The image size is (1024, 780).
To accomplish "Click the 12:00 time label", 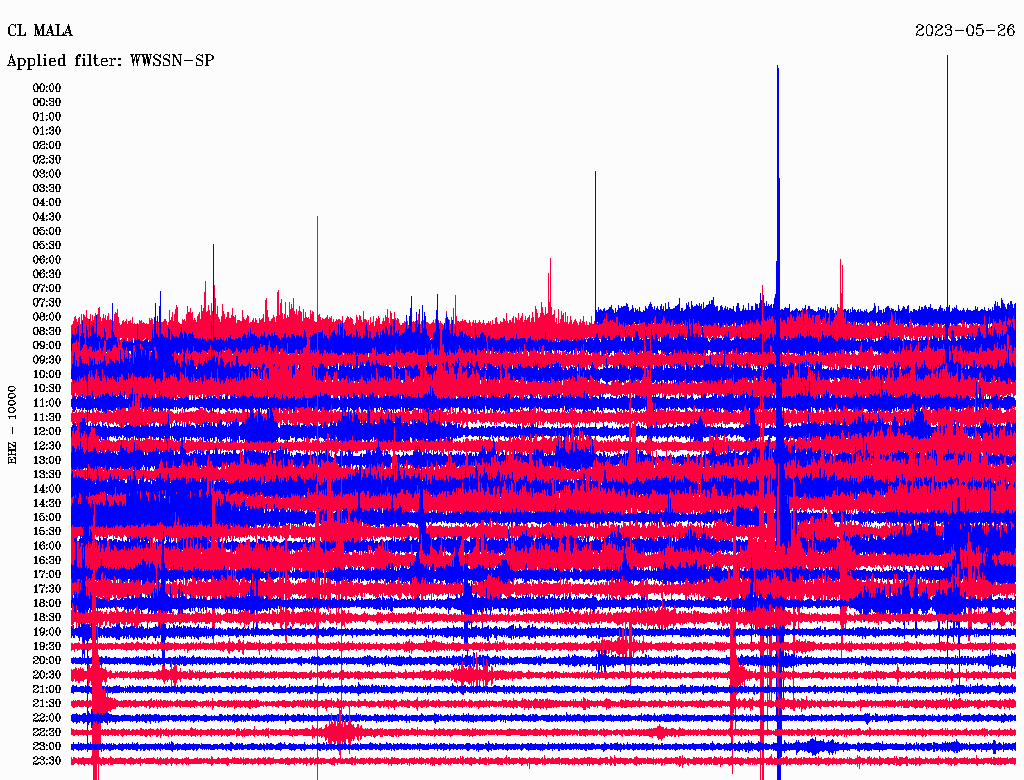I will (x=47, y=431).
